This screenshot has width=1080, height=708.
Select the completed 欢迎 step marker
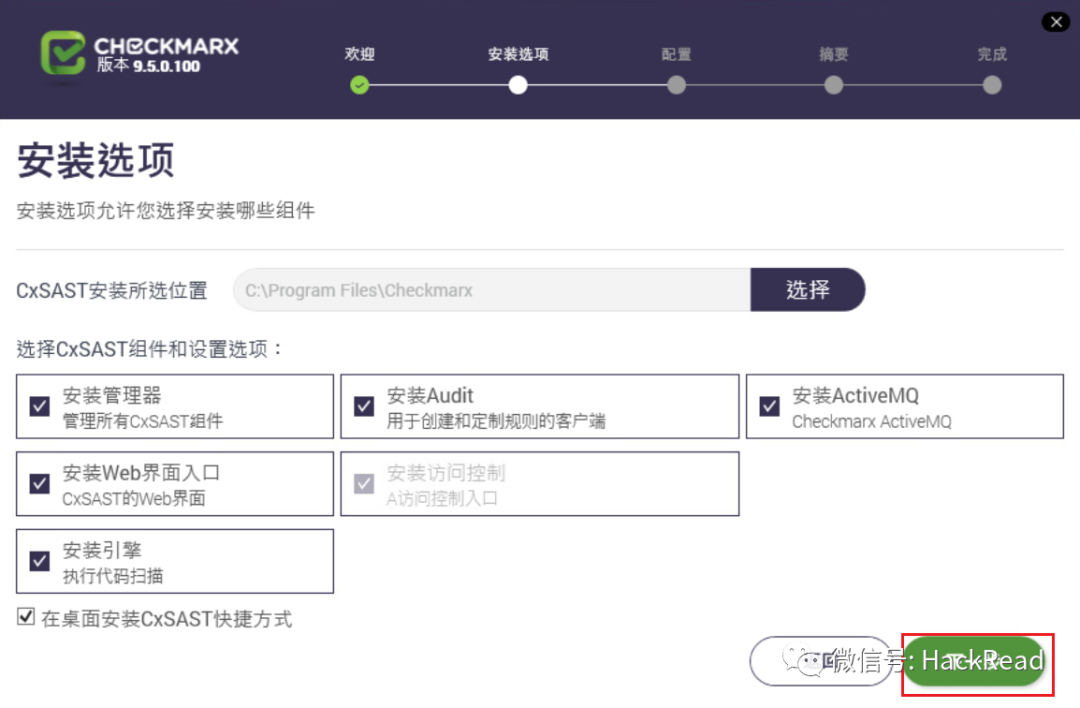(x=359, y=85)
